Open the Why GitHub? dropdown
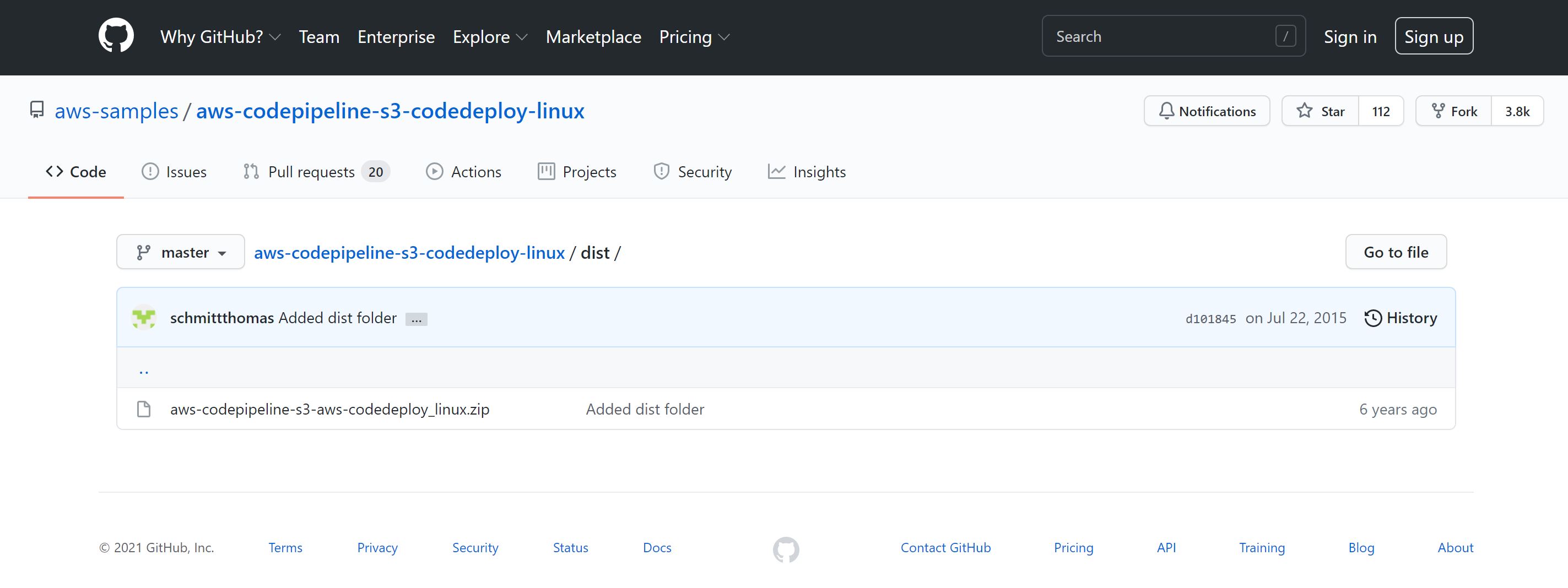Screen dimensions: 1568x588 [x=220, y=37]
